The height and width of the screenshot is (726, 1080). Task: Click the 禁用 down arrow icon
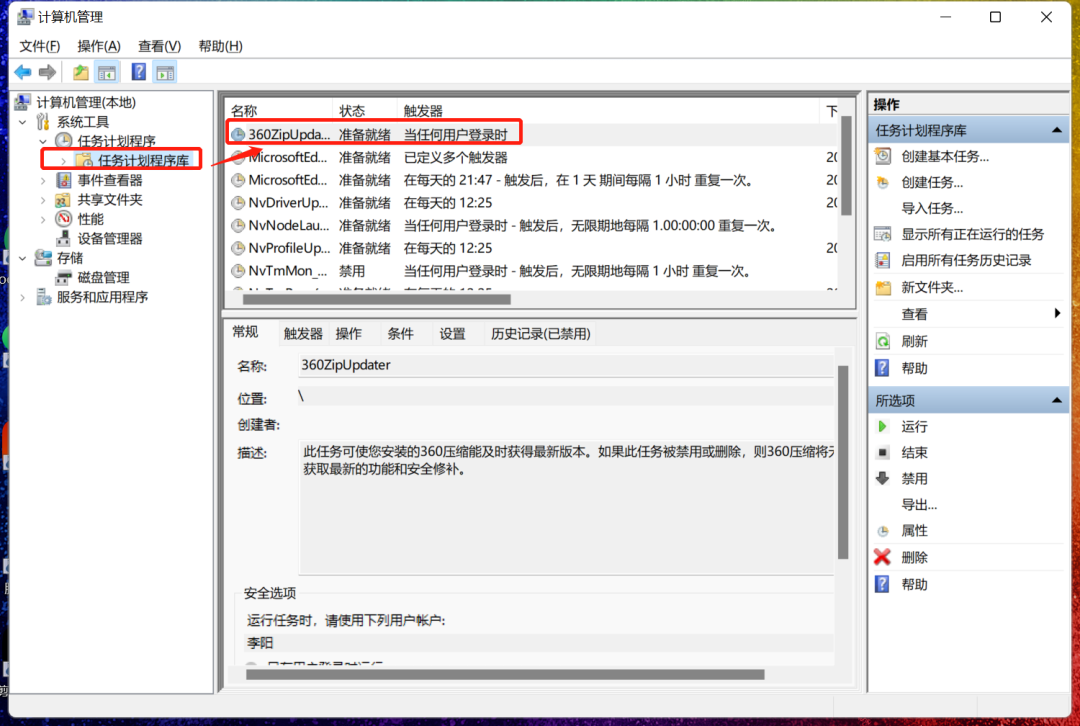(882, 478)
